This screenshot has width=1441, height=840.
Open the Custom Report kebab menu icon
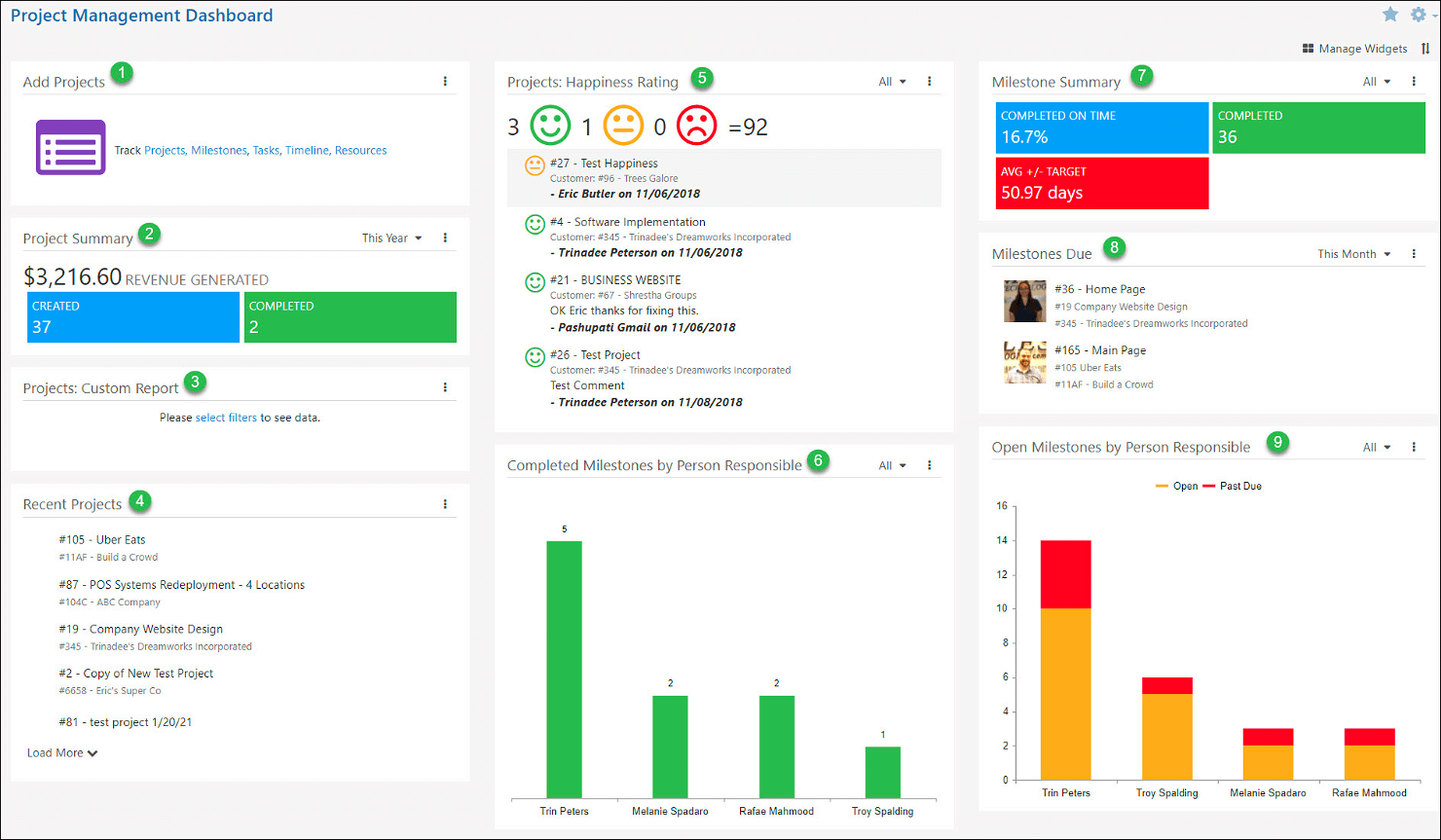click(x=445, y=386)
